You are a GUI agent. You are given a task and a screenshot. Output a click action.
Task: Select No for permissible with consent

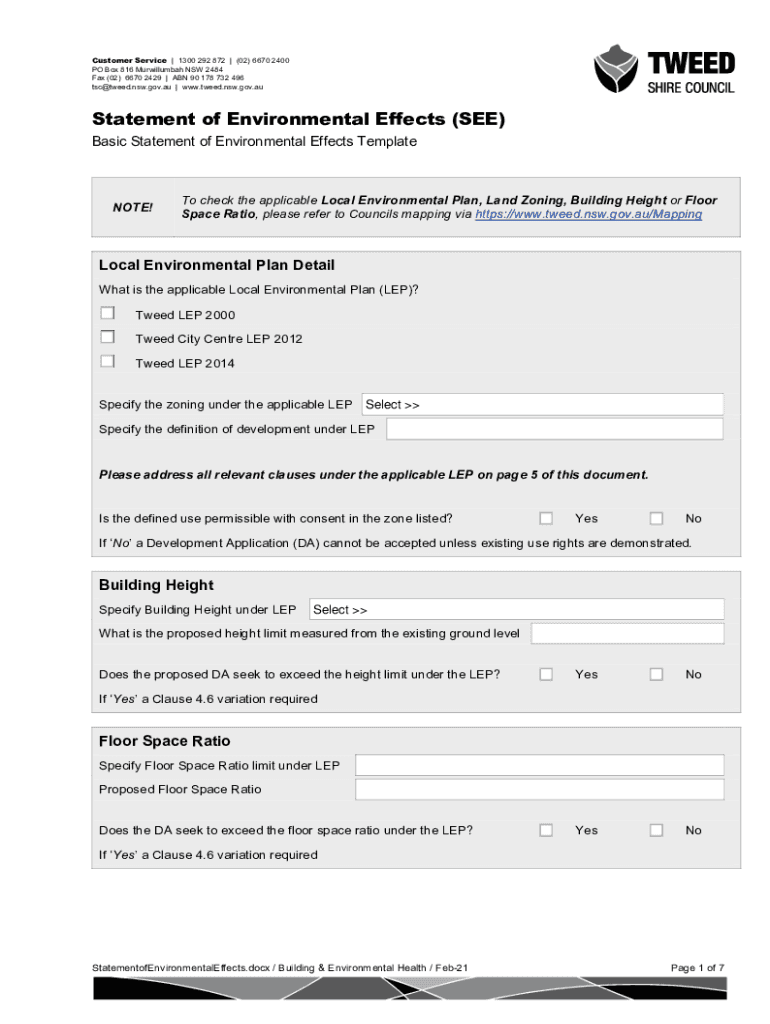coord(656,518)
